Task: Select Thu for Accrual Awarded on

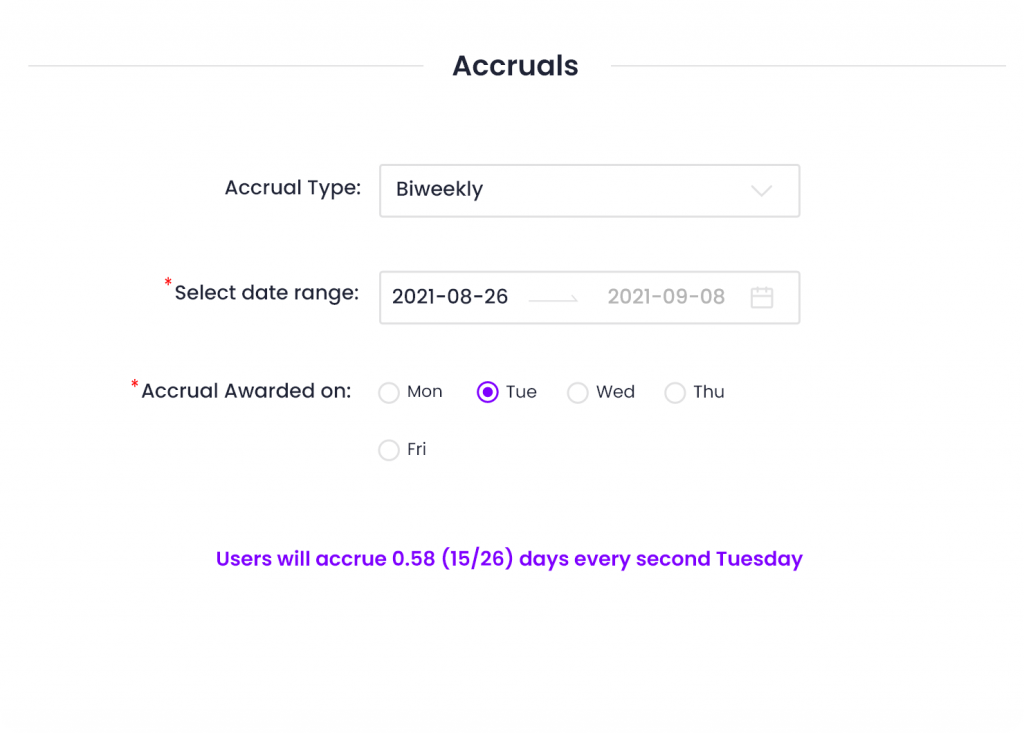Action: tap(675, 393)
